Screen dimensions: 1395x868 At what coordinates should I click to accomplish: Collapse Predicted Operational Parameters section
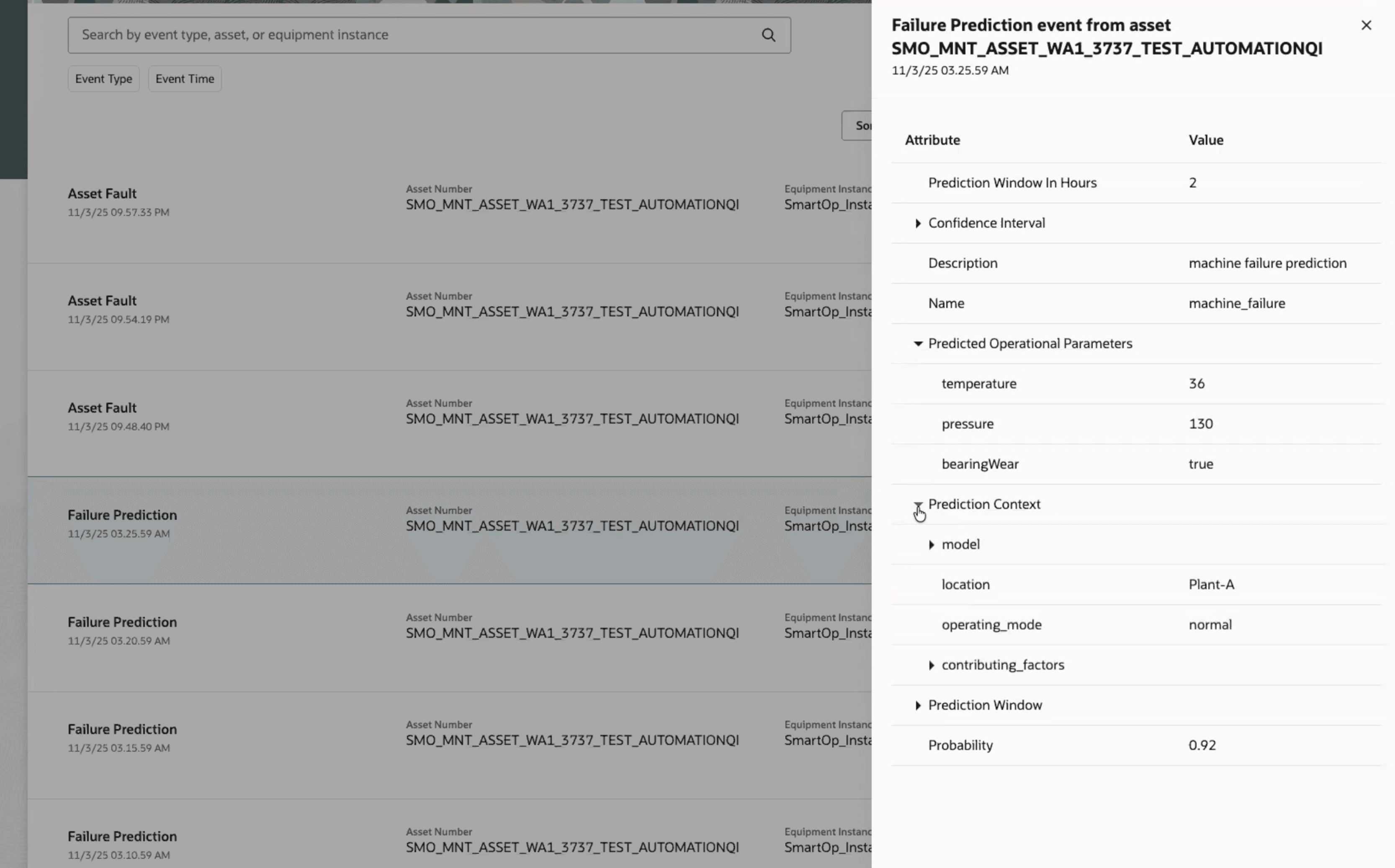(918, 344)
